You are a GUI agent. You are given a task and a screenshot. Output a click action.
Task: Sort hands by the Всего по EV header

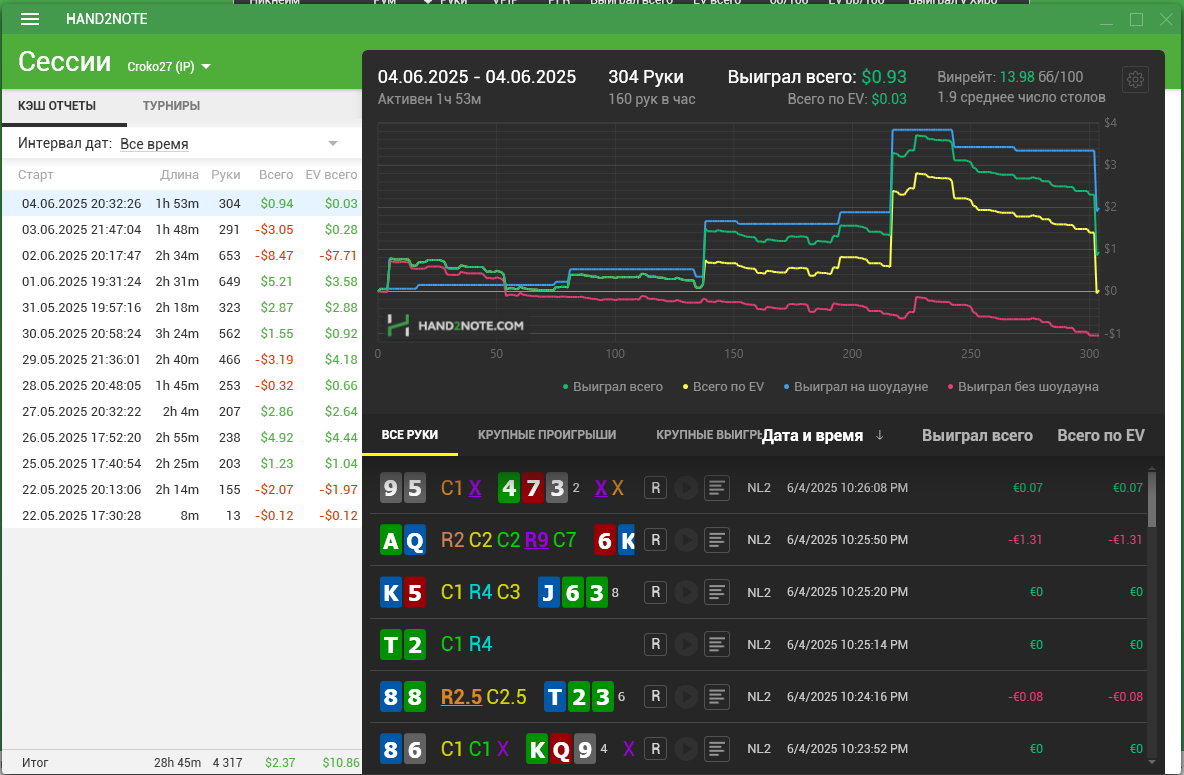coord(1101,436)
